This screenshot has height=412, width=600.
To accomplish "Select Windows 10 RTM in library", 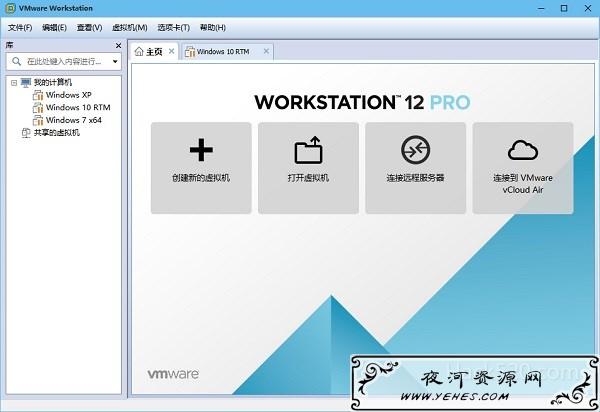I will point(78,107).
